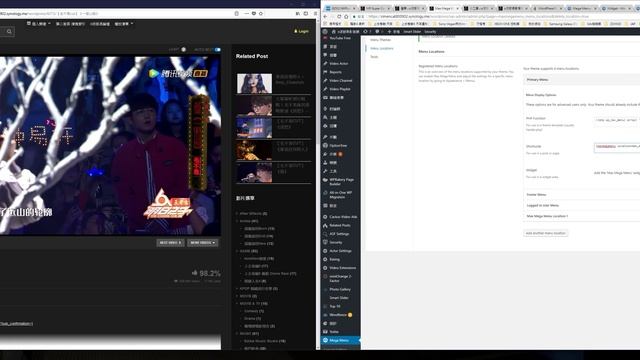Open miniOrange 2-Factor sidebar item
640x360 pixels.
pyautogui.click(x=340, y=278)
